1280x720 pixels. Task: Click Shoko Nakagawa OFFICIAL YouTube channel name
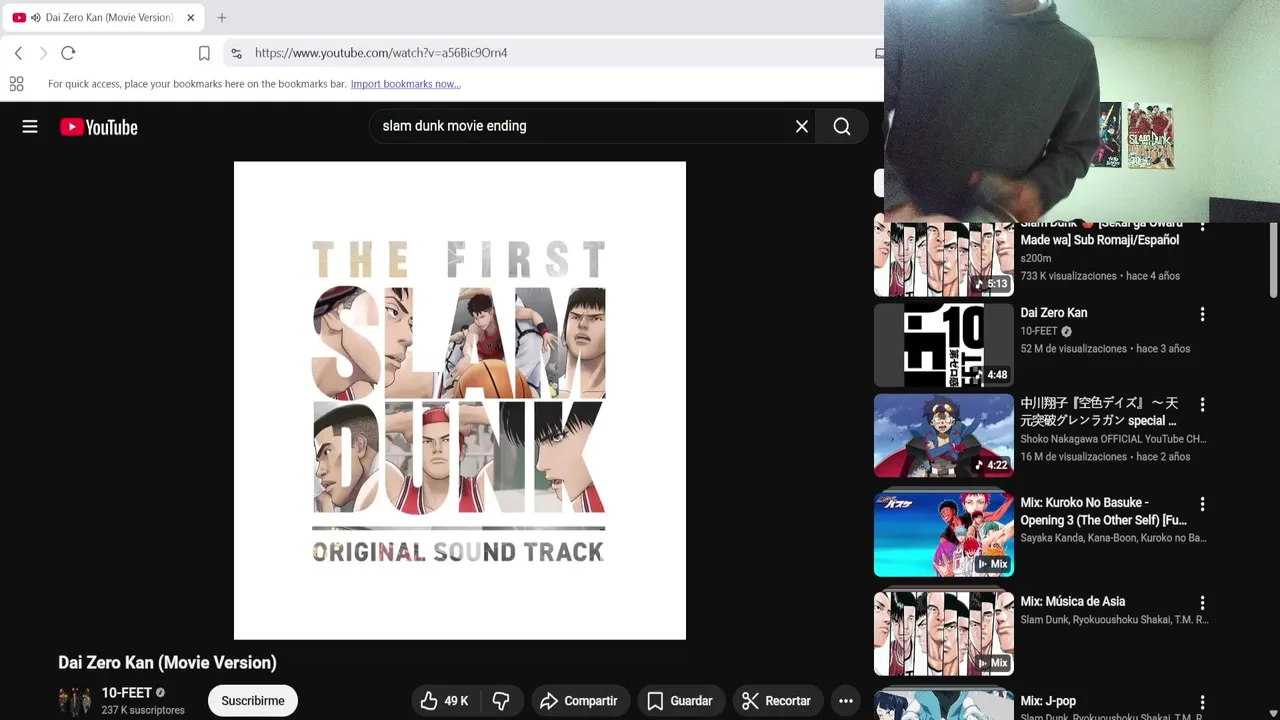[x=1113, y=439]
